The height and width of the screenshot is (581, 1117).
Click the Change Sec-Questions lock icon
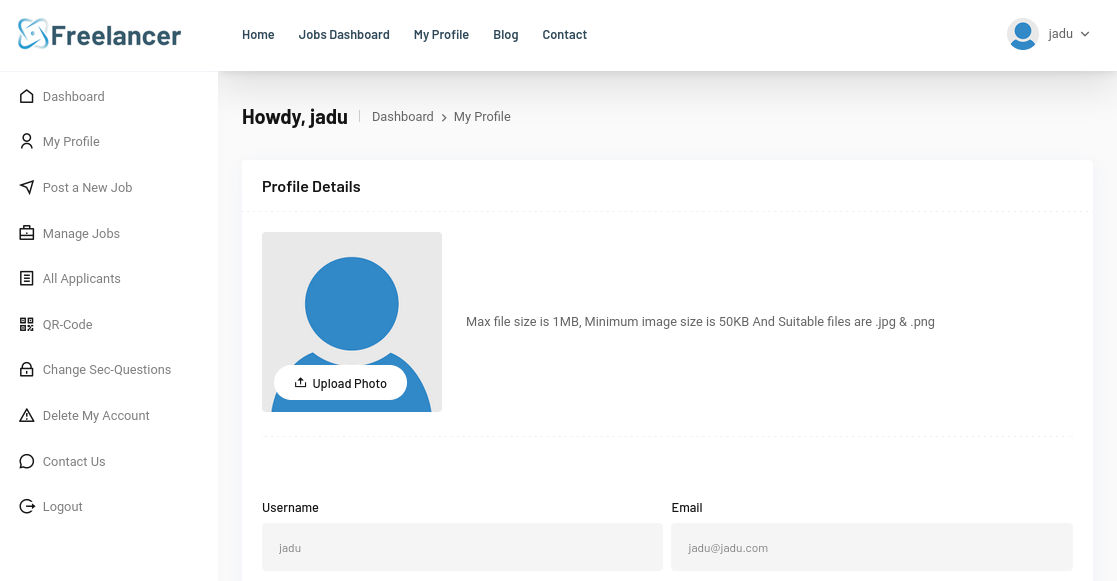pyautogui.click(x=26, y=370)
